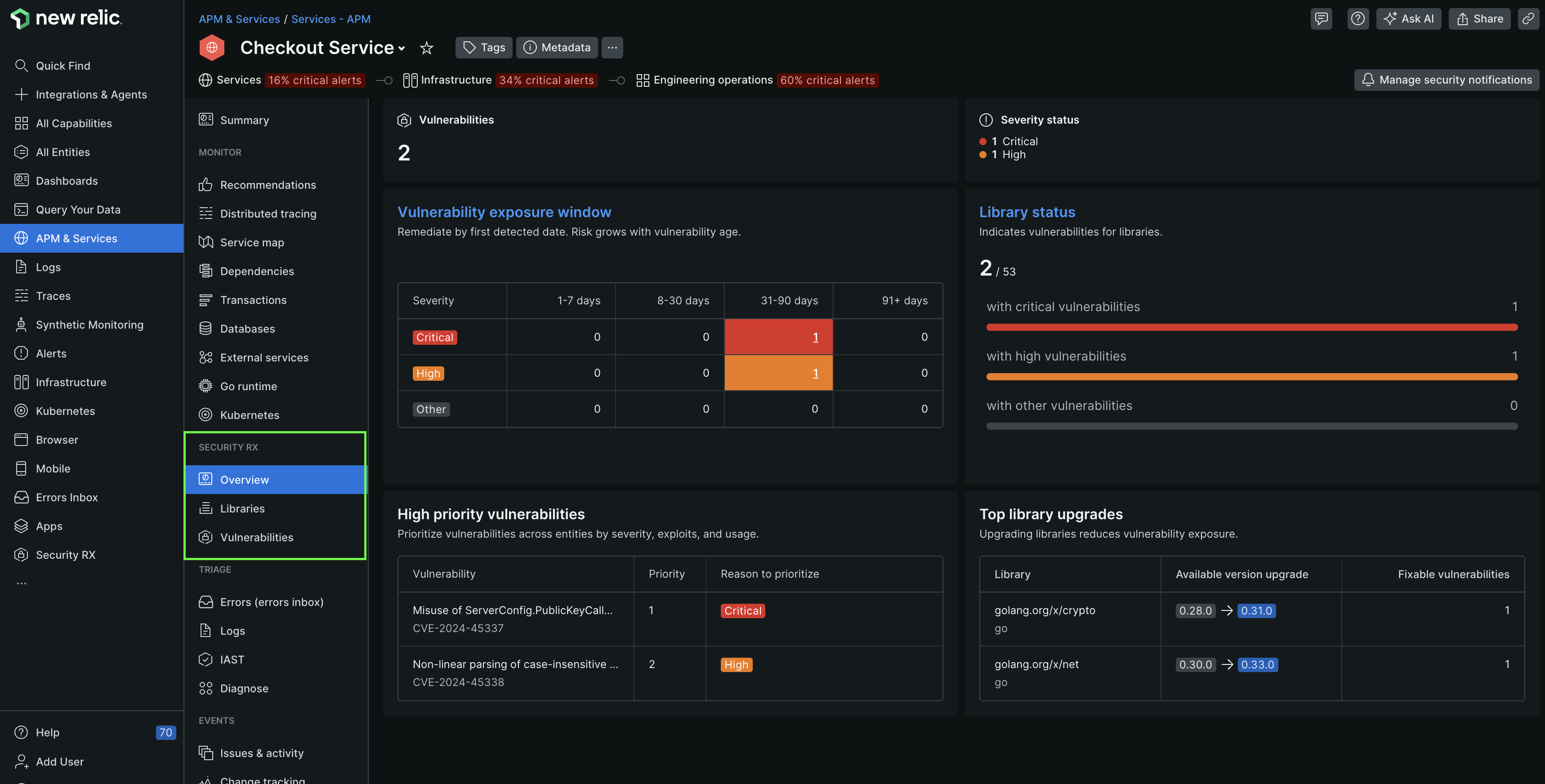
Task: Click golang.org/x/crypto library row
Action: point(1252,619)
